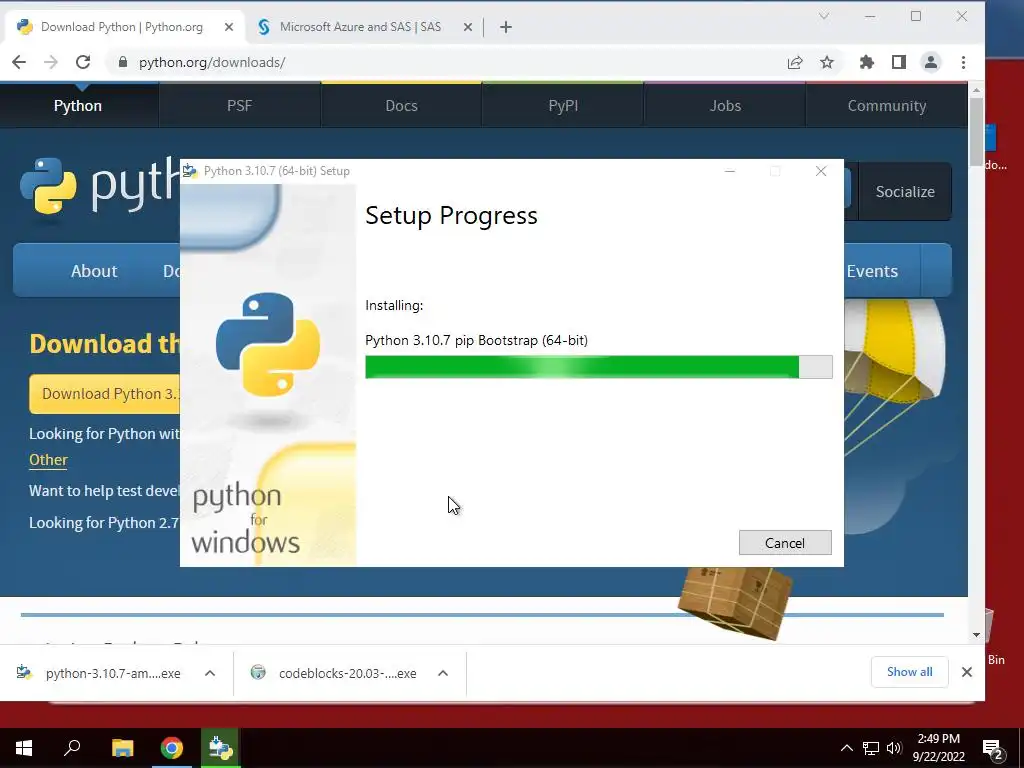Open network status tray icon
Screen dimensions: 1024x768
(871, 748)
